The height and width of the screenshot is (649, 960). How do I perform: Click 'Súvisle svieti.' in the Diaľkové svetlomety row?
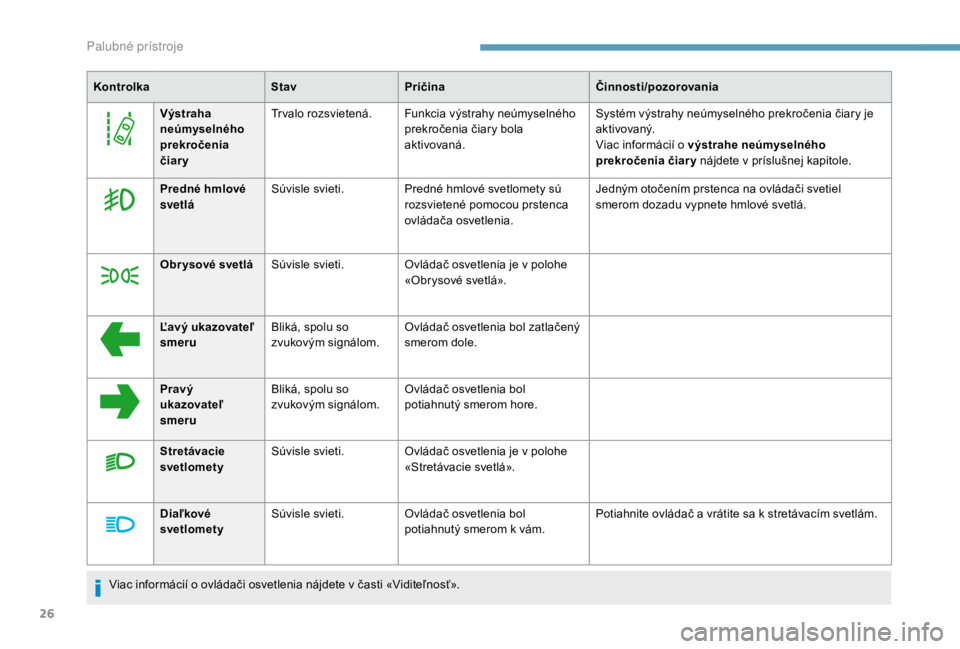[x=307, y=514]
